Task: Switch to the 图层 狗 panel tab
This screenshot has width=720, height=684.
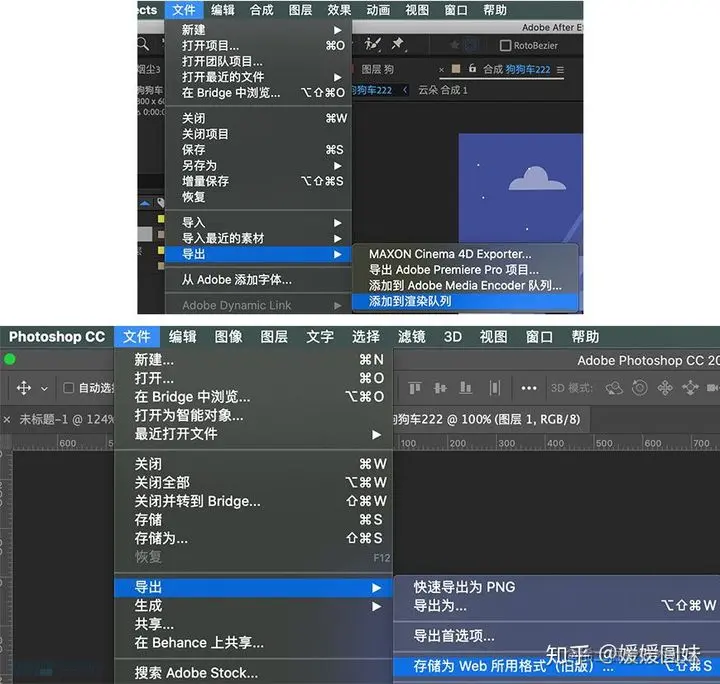Action: tap(377, 70)
